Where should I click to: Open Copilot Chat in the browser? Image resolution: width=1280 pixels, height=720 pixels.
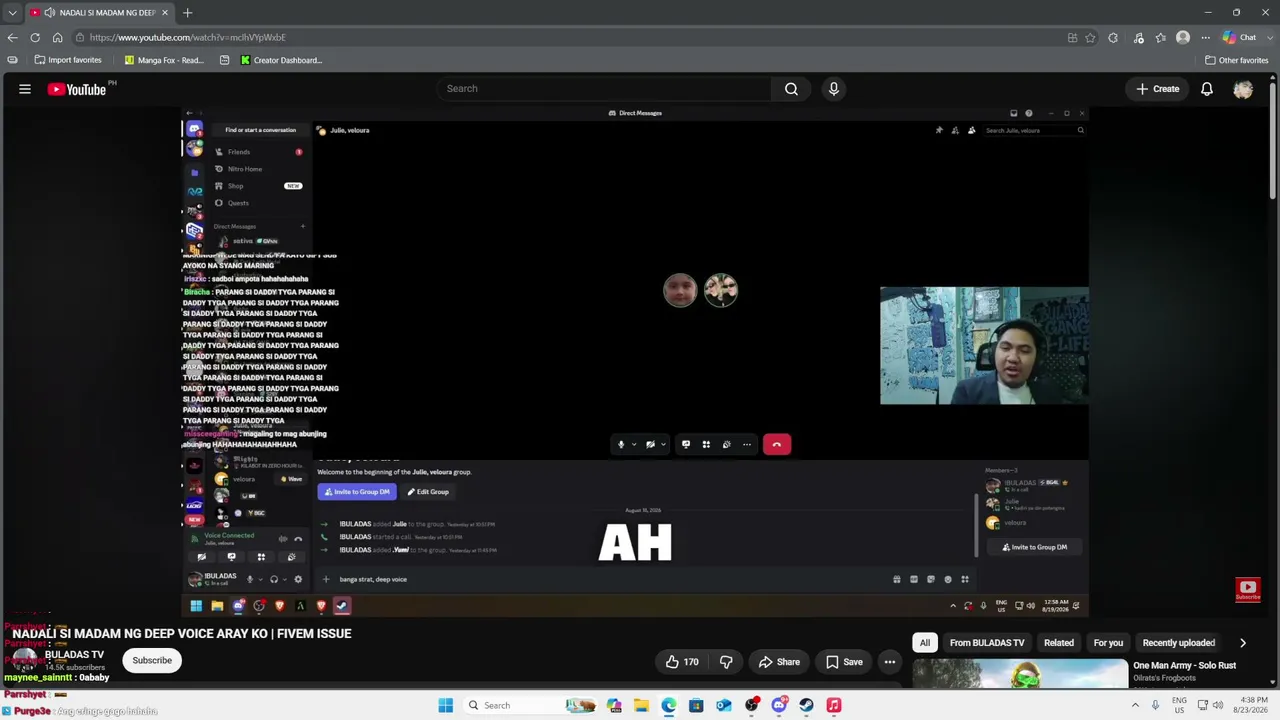click(1240, 38)
